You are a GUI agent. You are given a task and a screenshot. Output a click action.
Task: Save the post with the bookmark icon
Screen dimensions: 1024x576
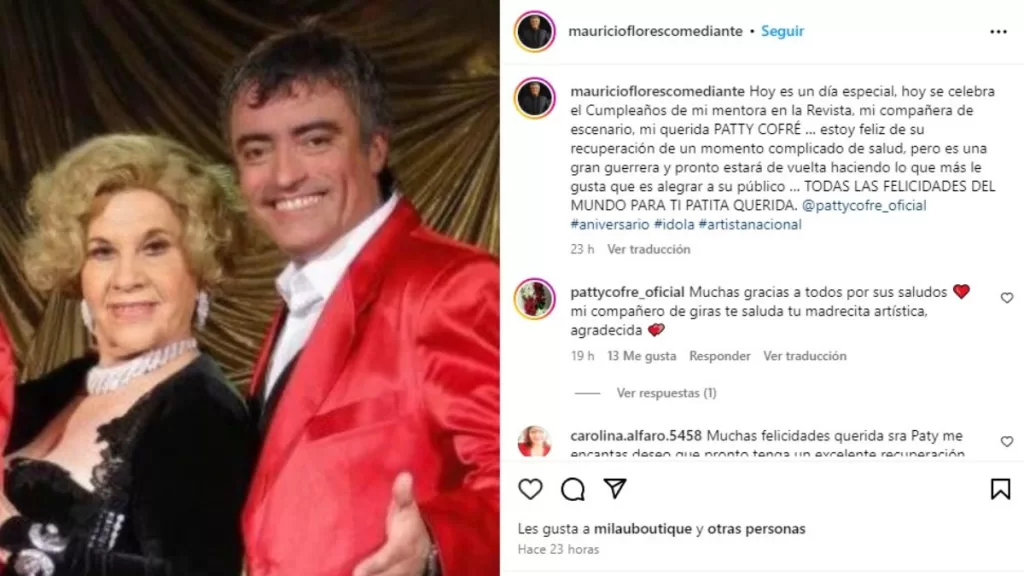pyautogui.click(x=1000, y=489)
